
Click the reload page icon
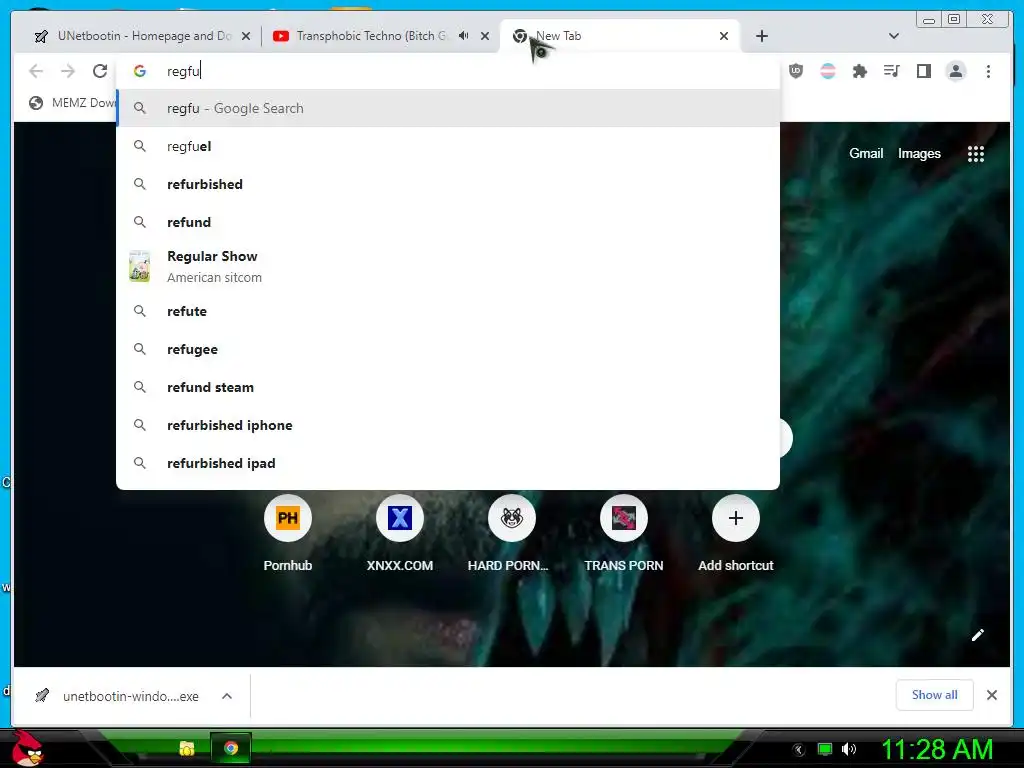click(x=100, y=71)
